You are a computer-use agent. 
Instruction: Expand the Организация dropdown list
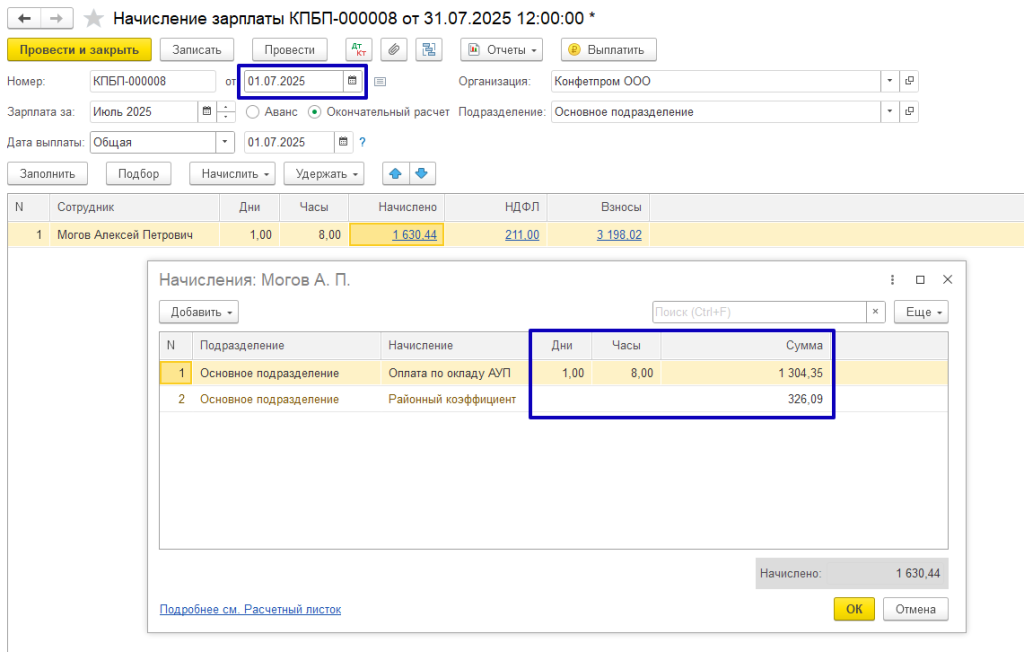(x=889, y=81)
